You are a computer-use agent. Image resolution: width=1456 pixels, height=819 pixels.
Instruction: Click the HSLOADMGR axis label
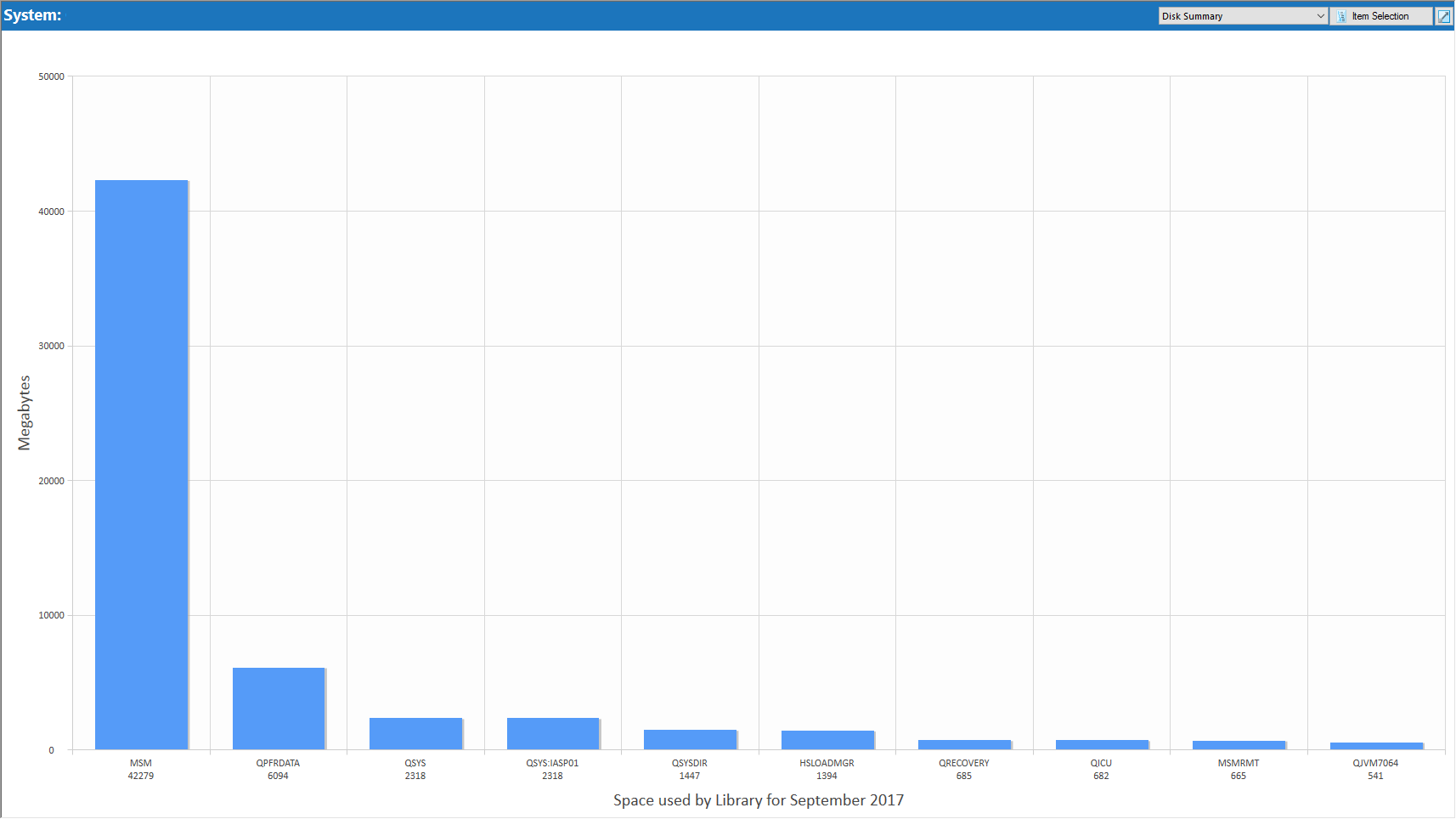click(x=827, y=763)
